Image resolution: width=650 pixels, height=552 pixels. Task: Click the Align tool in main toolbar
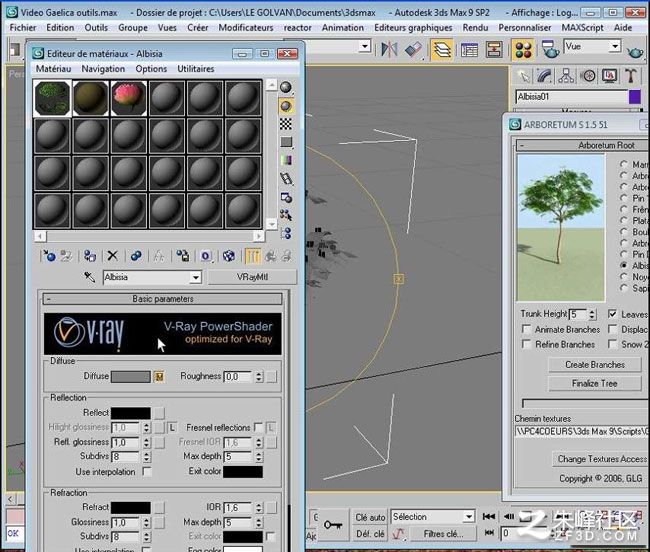coord(413,50)
